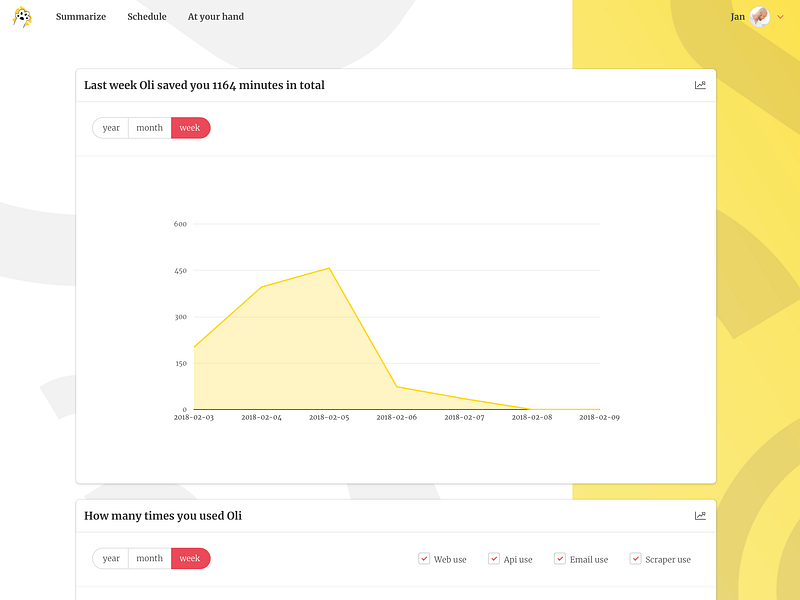Open the Schedule menu item

pos(147,16)
